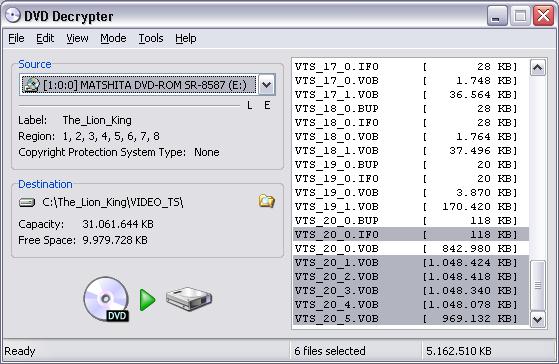Click the 5.162.510 KB status total

[x=458, y=351]
